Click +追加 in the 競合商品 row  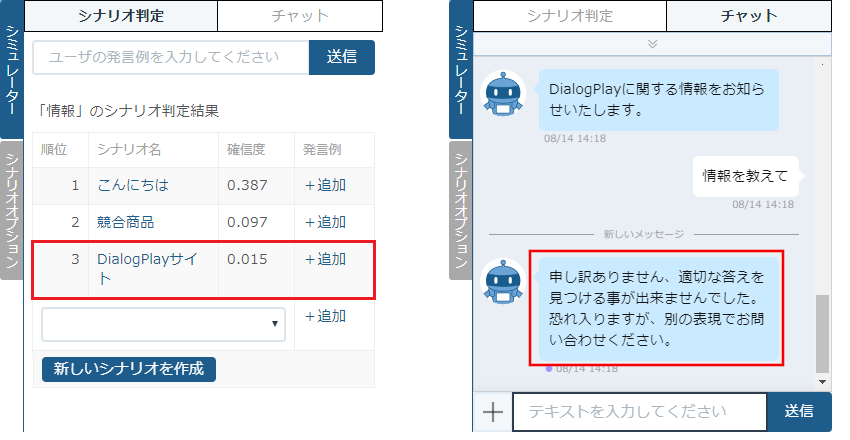pyautogui.click(x=325, y=222)
